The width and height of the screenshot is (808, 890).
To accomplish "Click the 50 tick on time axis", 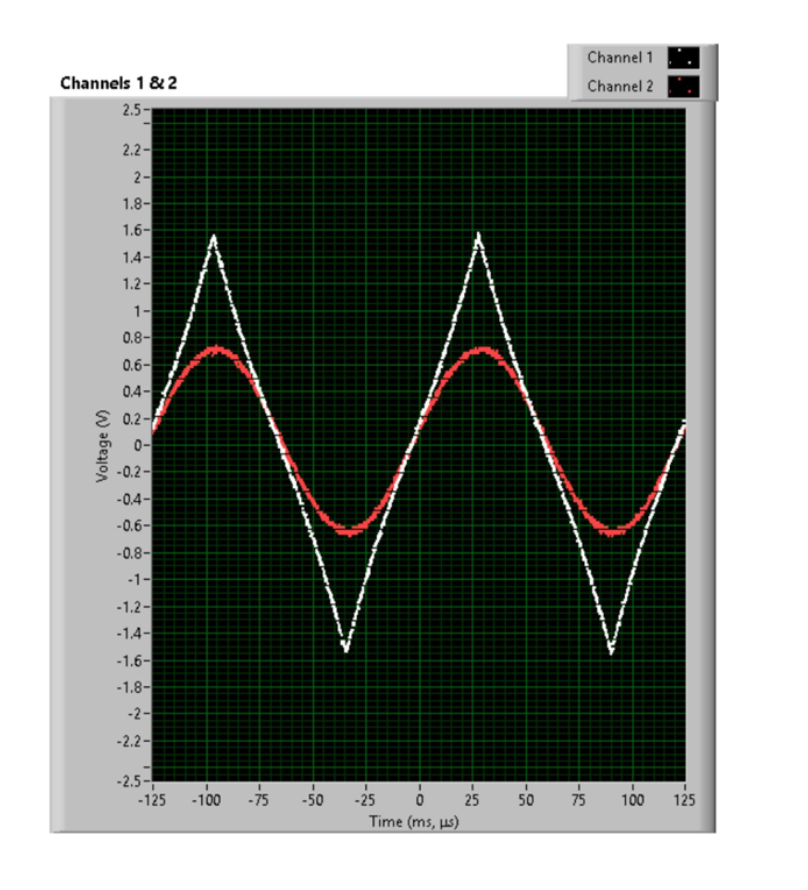I will coord(526,801).
